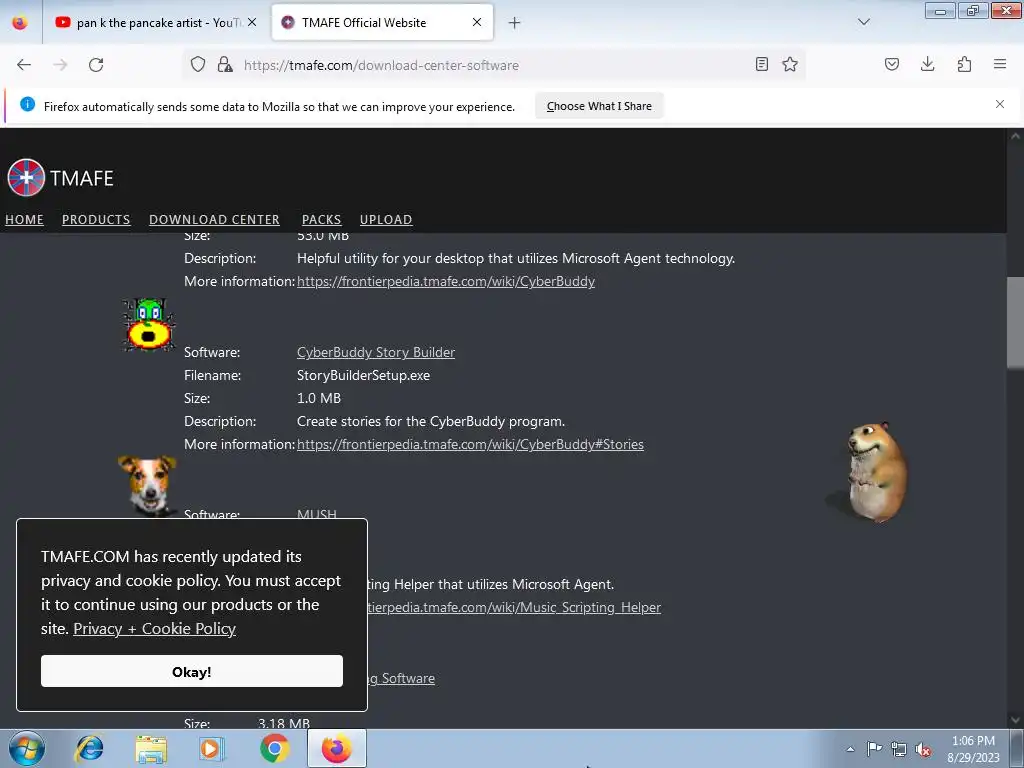This screenshot has height=768, width=1024.
Task: Switch to the pan k pancake artist tab
Action: 155,23
